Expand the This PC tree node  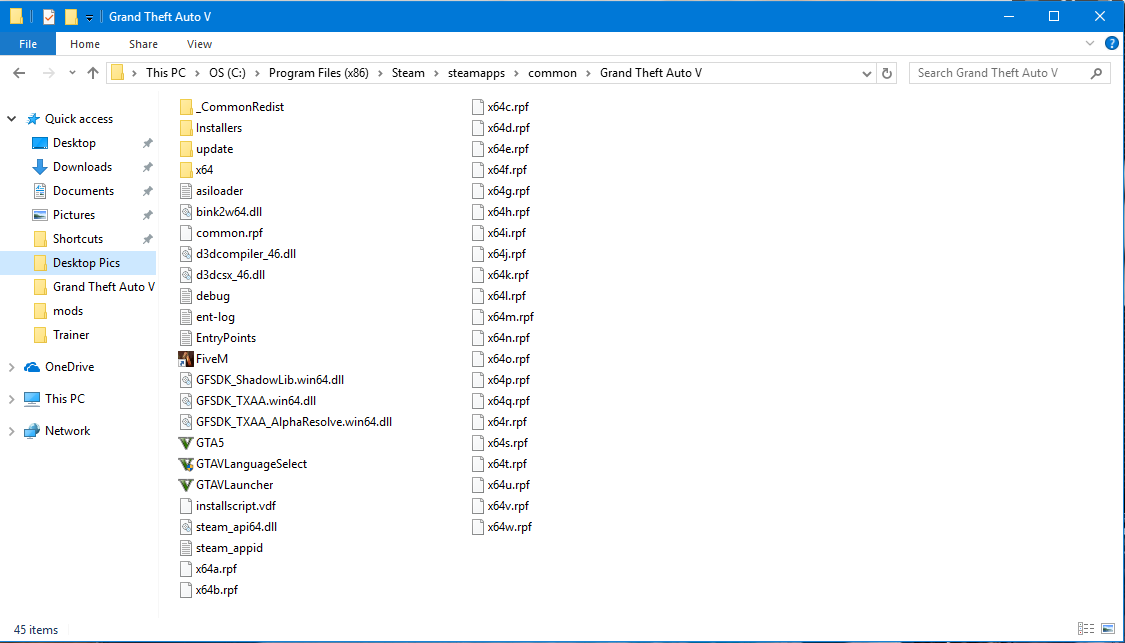tap(11, 399)
